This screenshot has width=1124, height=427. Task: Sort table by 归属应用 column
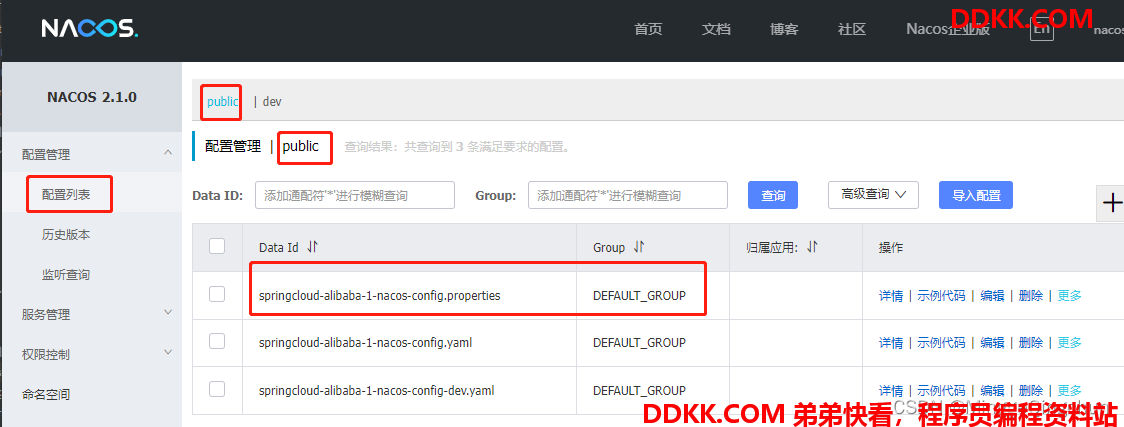point(812,247)
